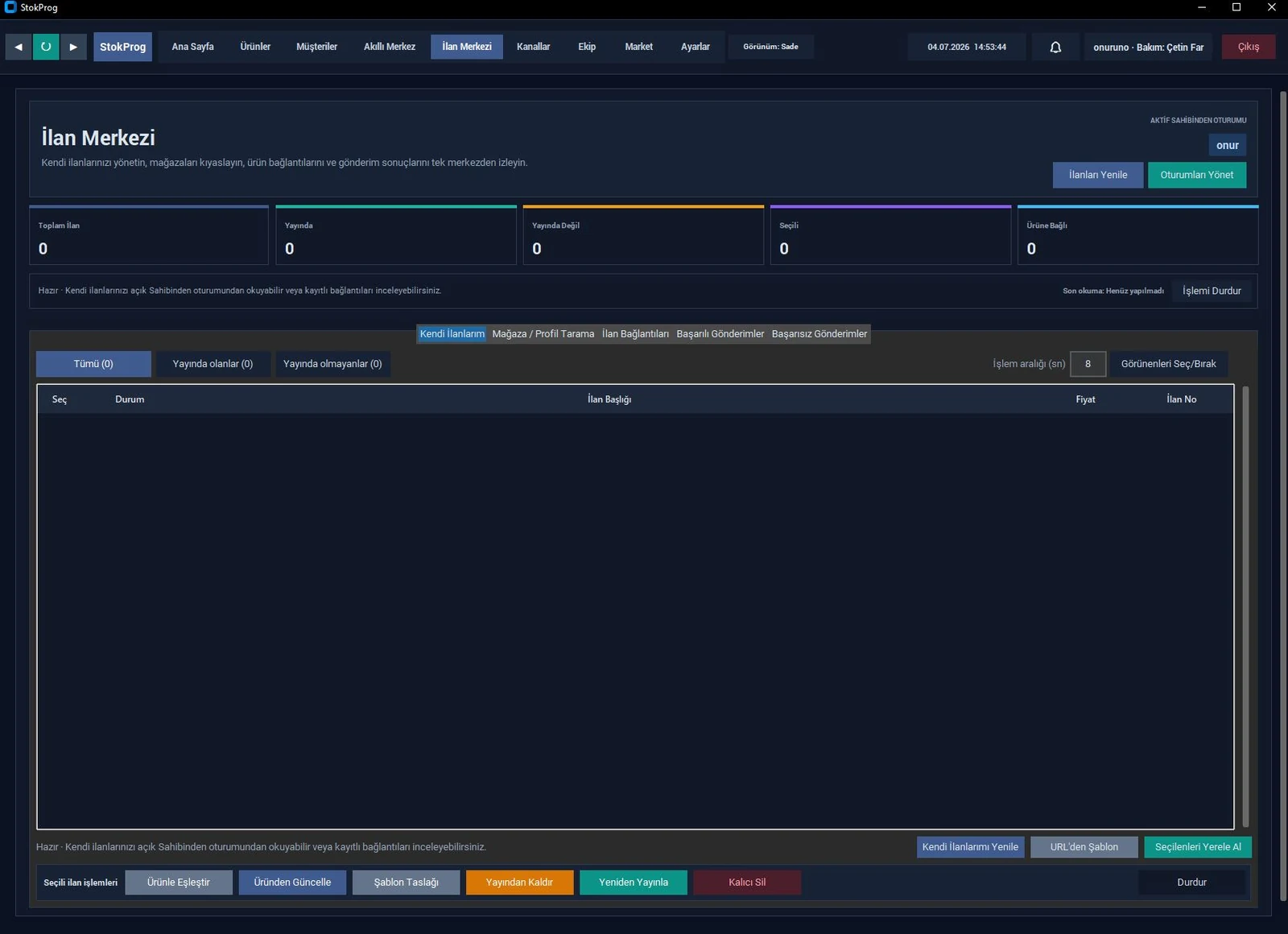Click the listings table vertical scrollbar
1288x934 pixels.
(x=1245, y=606)
